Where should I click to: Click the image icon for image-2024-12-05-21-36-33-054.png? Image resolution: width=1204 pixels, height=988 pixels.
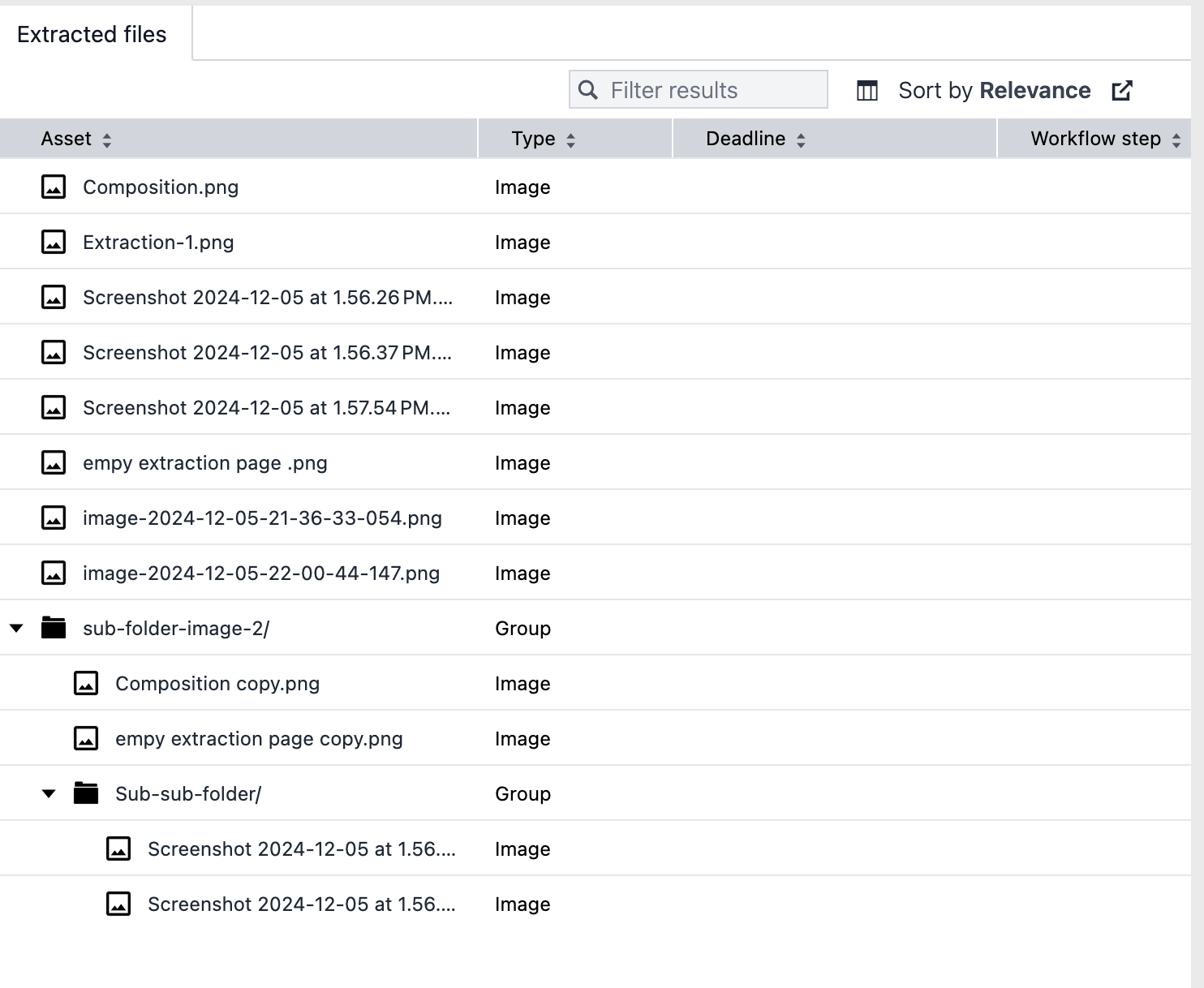[54, 518]
